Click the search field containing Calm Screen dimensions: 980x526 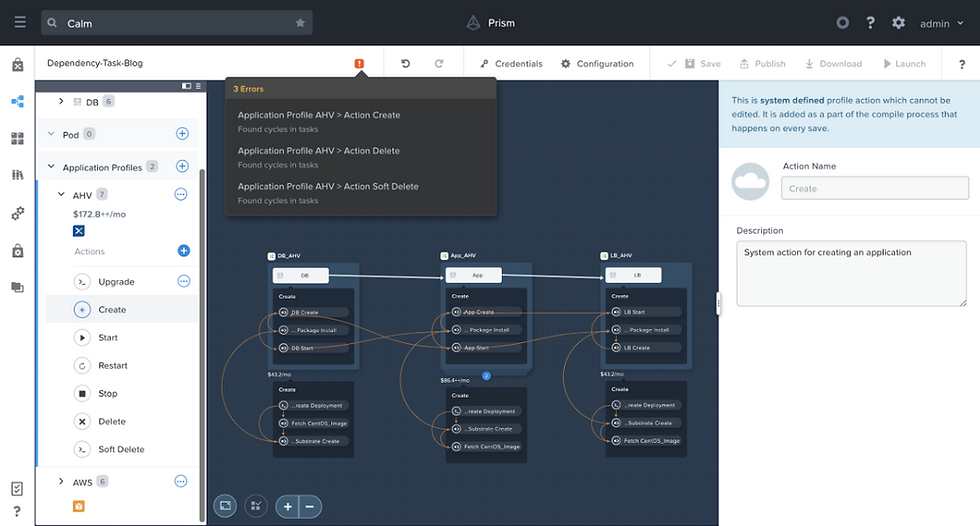(x=177, y=23)
